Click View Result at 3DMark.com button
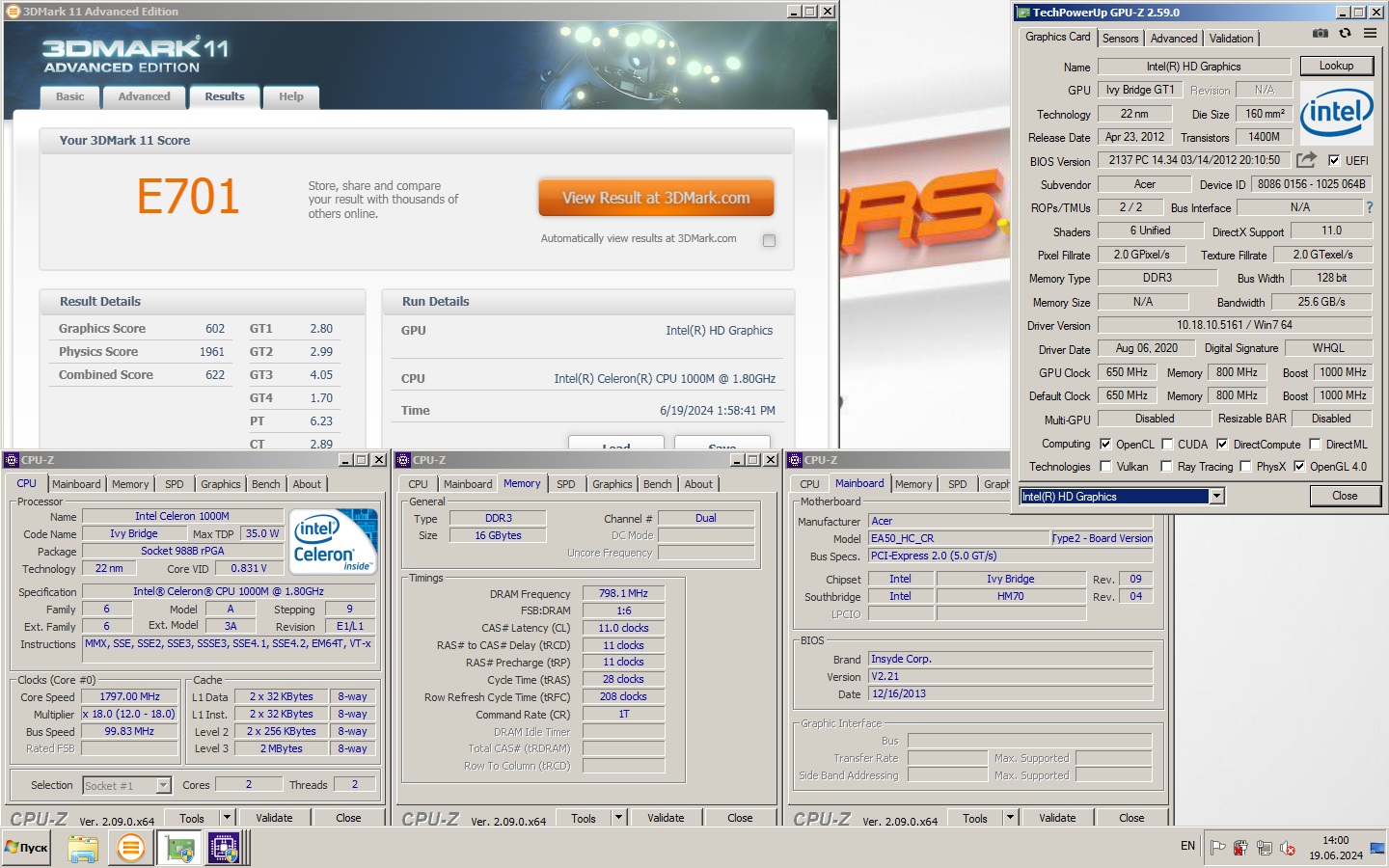Image resolution: width=1389 pixels, height=868 pixels. pos(656,198)
